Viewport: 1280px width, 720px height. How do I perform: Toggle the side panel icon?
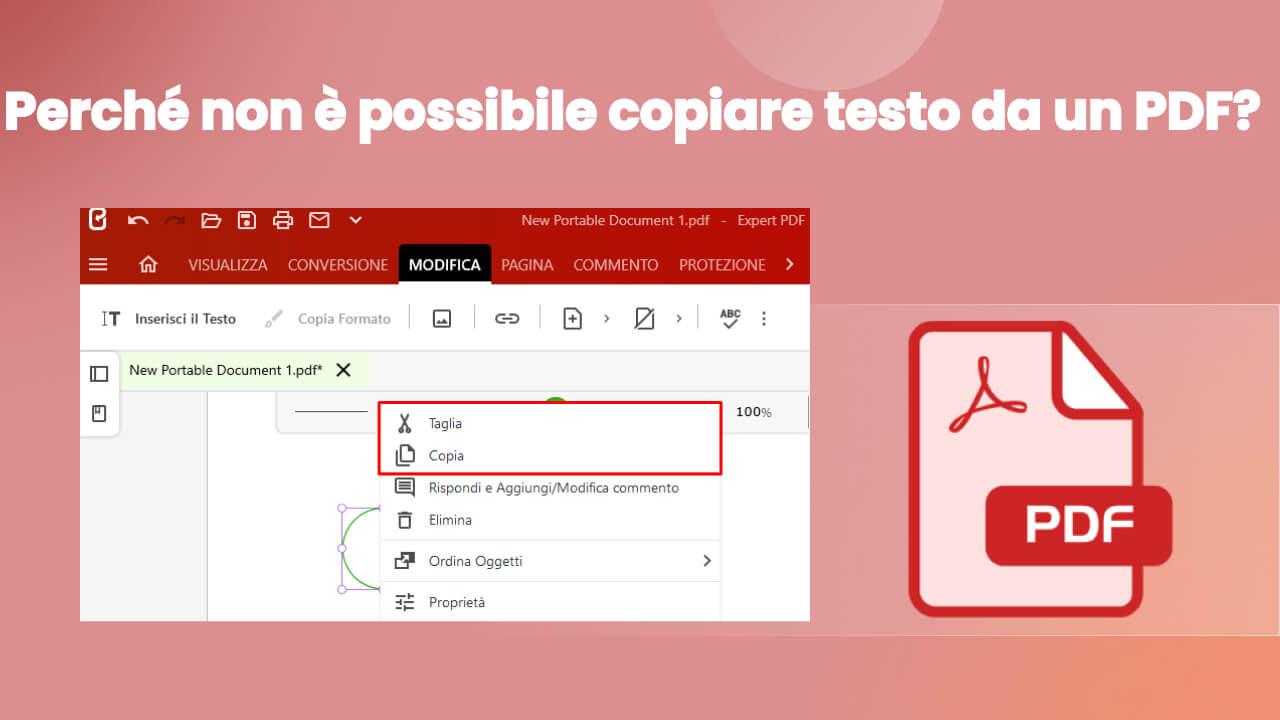coord(99,374)
